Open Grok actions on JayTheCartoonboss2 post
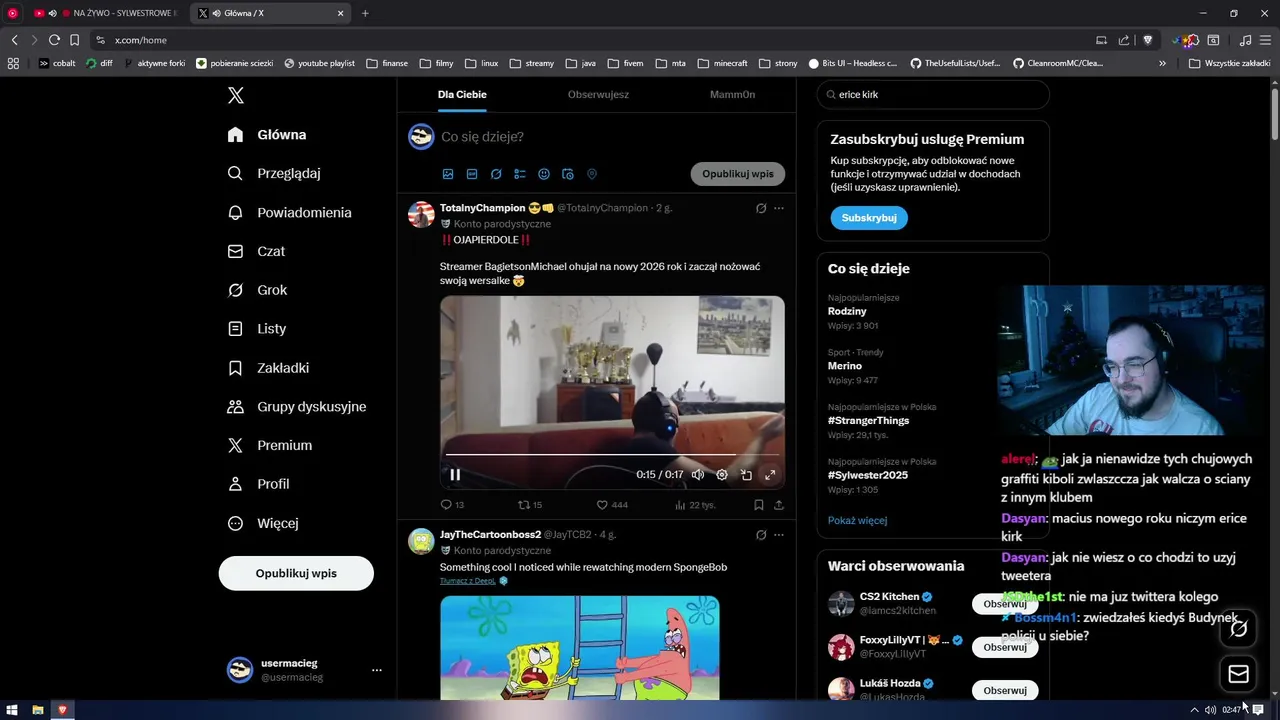Image resolution: width=1280 pixels, height=720 pixels. 761,535
